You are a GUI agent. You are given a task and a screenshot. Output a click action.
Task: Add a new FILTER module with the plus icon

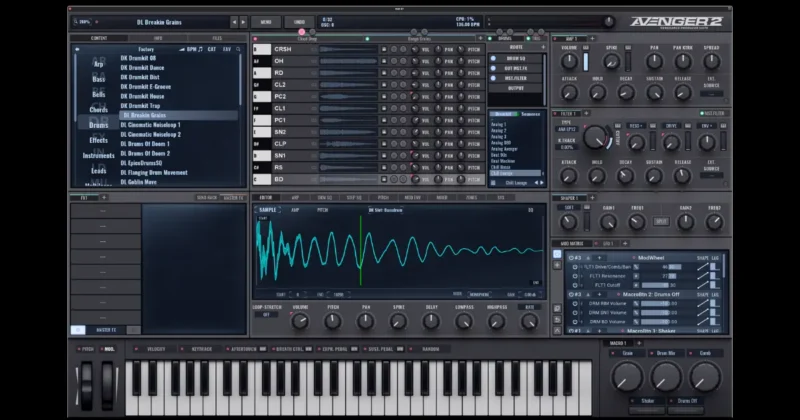point(586,113)
